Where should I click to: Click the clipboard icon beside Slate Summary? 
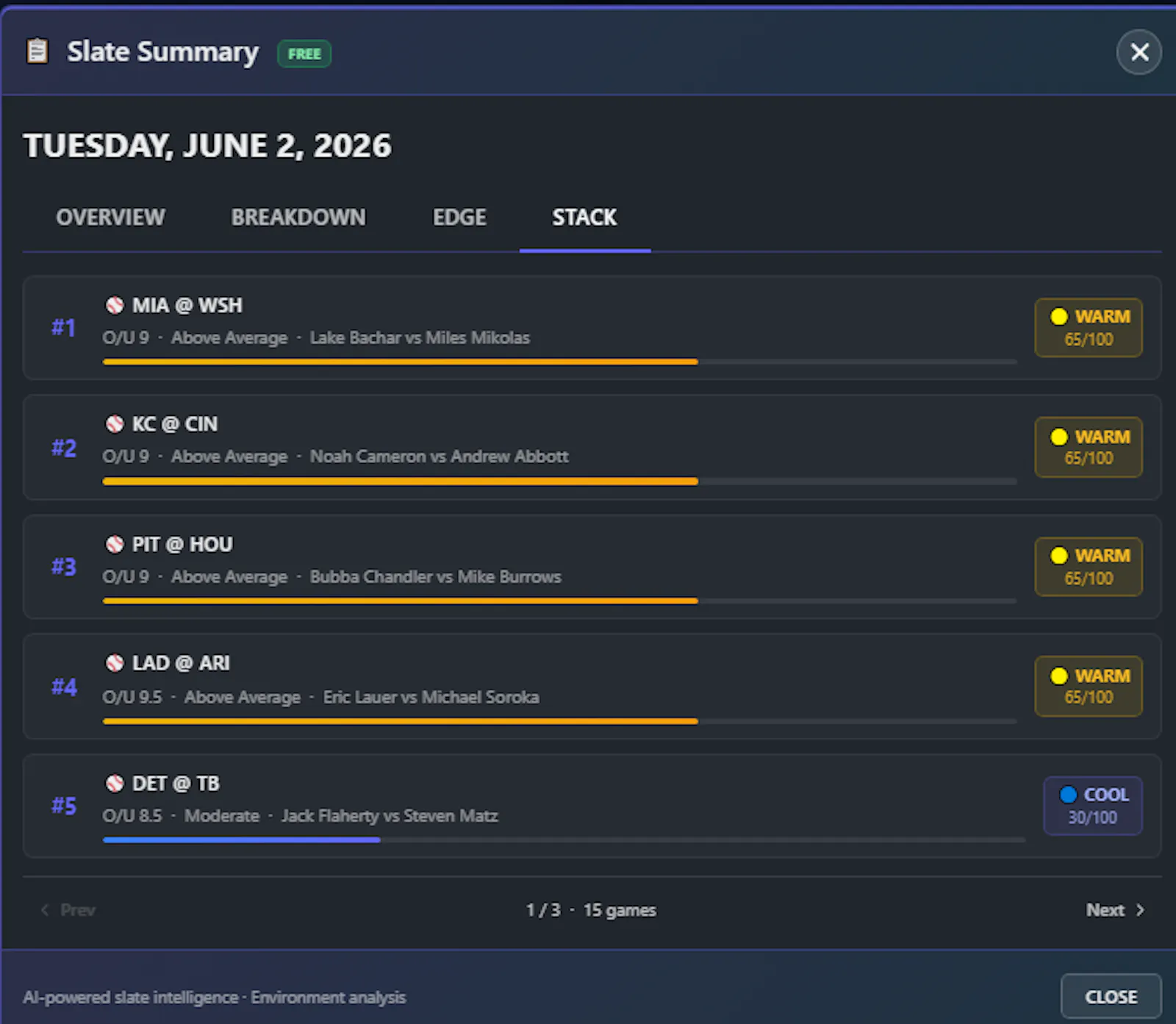37,51
